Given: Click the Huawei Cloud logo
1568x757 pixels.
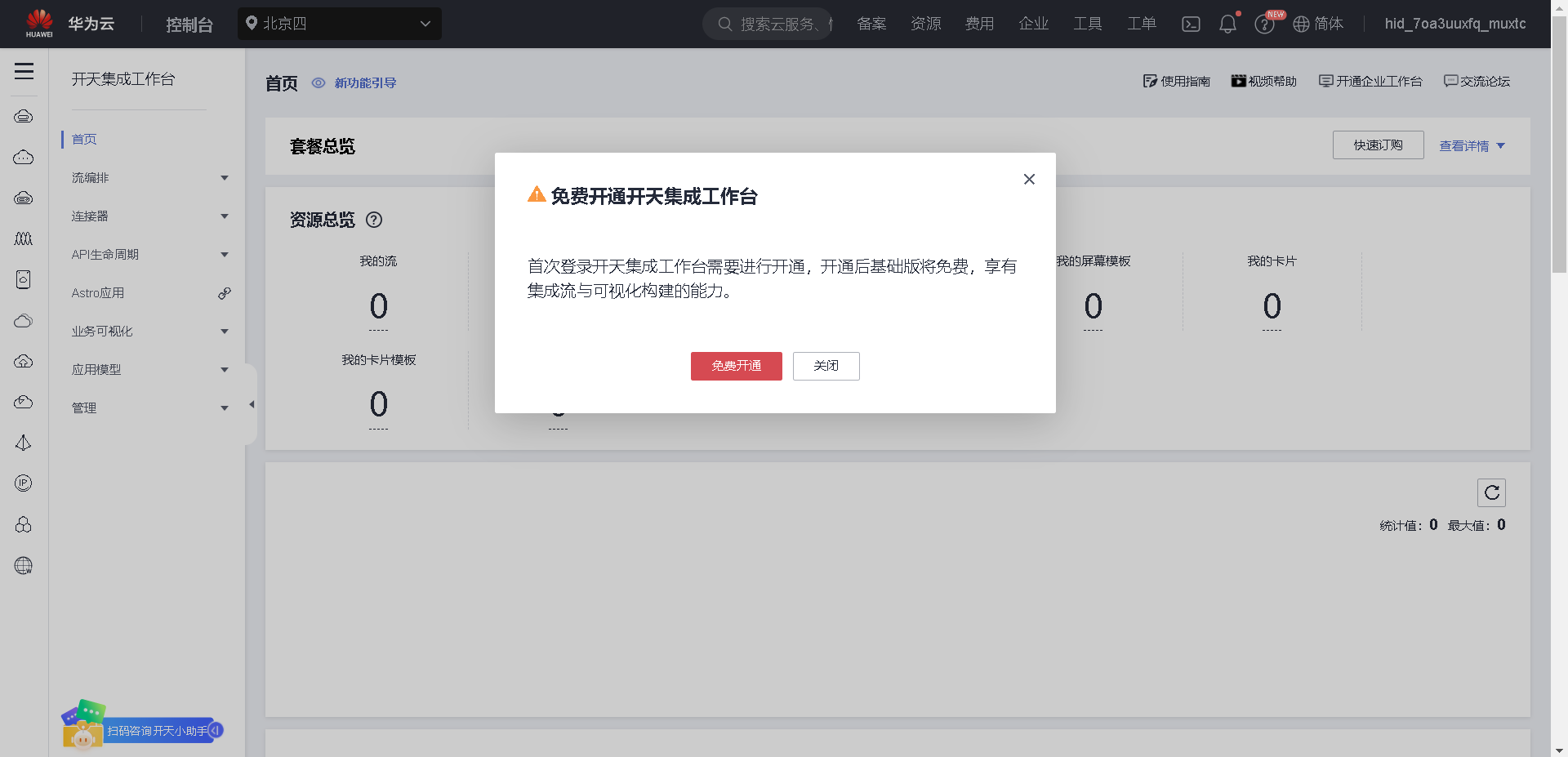Looking at the screenshot, I should [x=69, y=24].
